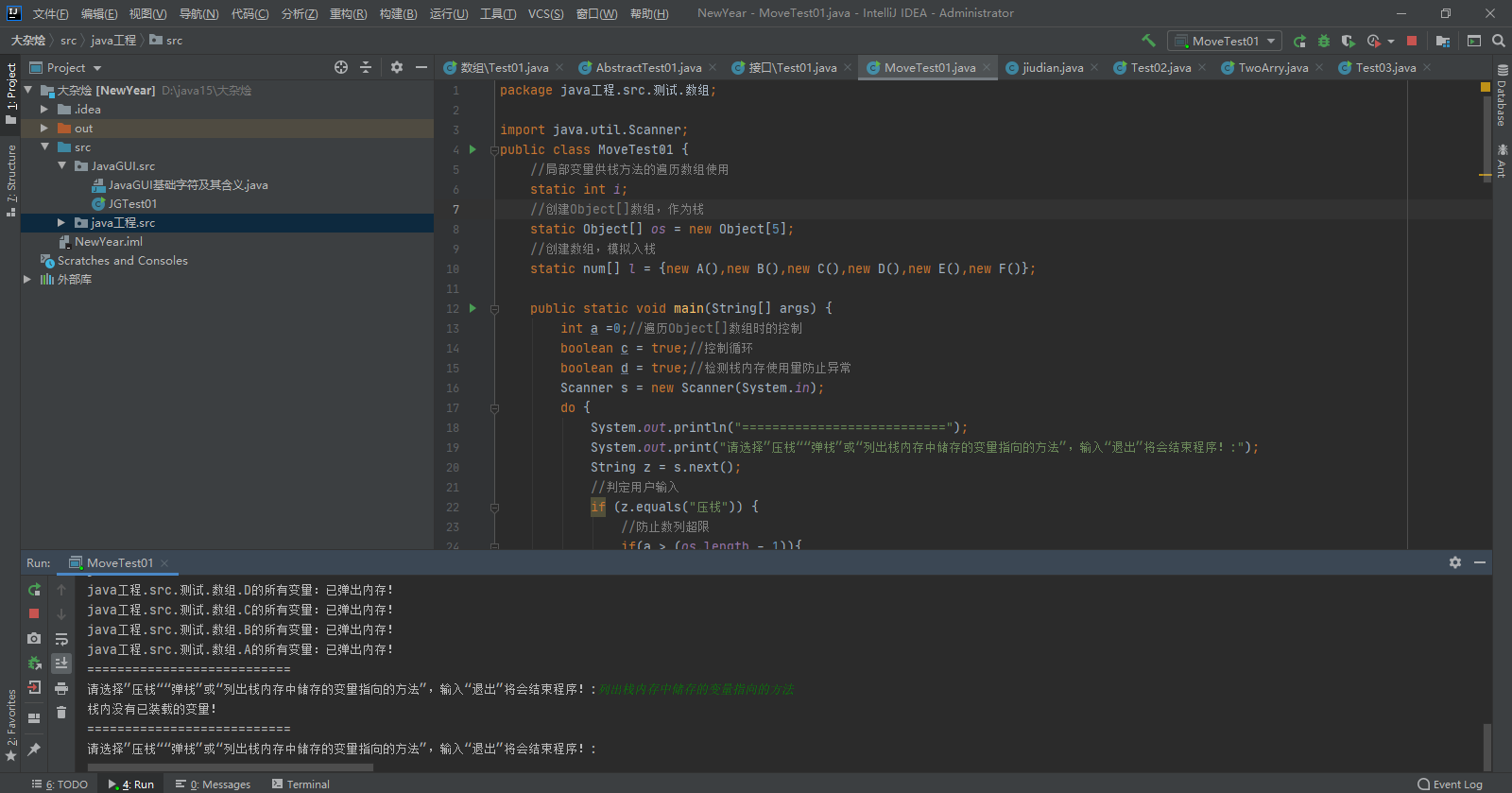Screen dimensions: 1512x793
Task: Stop the running program from top toolbar
Action: [x=1412, y=41]
